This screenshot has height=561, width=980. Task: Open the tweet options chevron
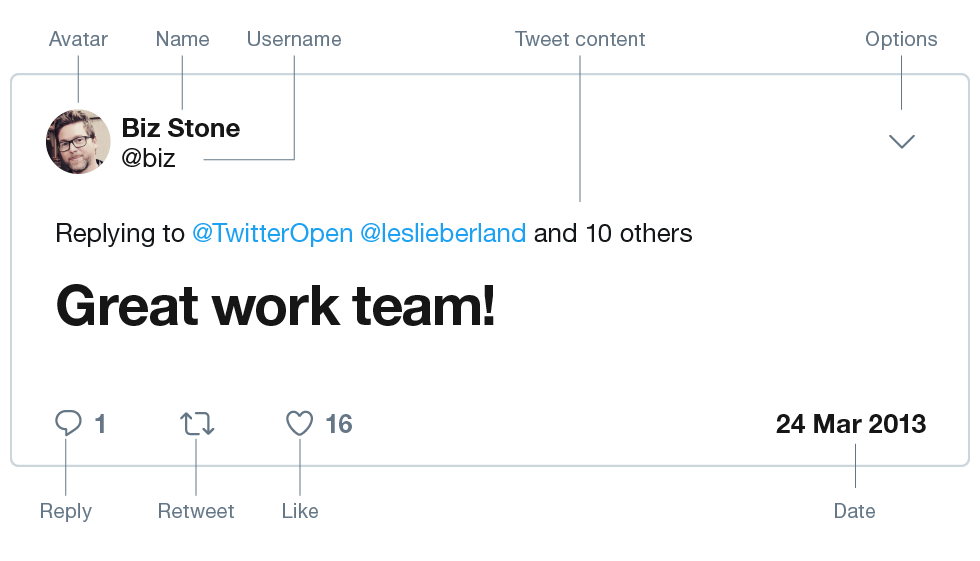(902, 142)
